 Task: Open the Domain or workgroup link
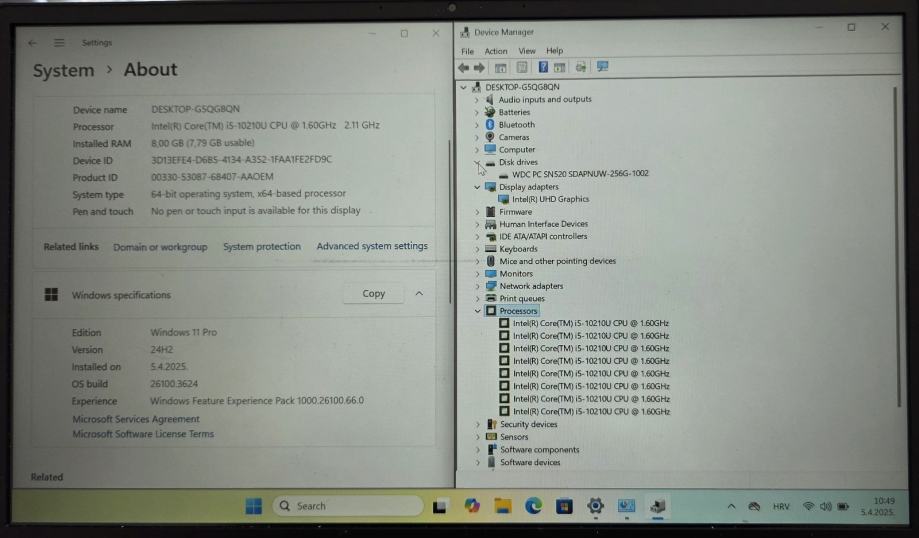point(160,247)
